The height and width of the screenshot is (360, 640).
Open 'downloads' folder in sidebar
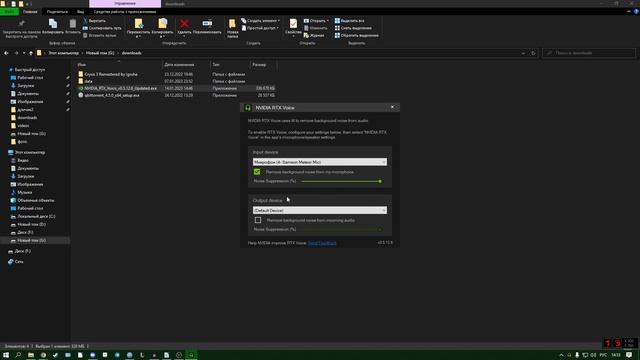click(27, 118)
